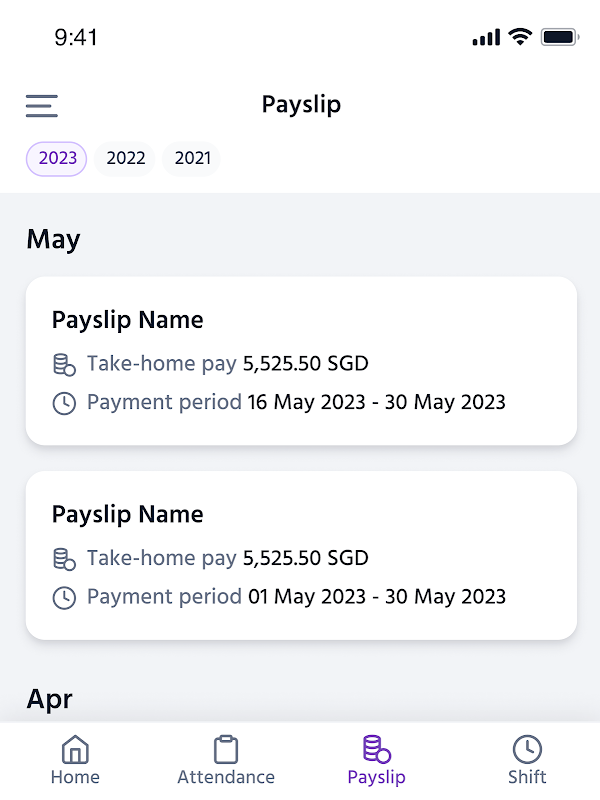The image size is (600, 800).
Task: Open the 01 May 2023 payslip card
Action: coord(301,555)
